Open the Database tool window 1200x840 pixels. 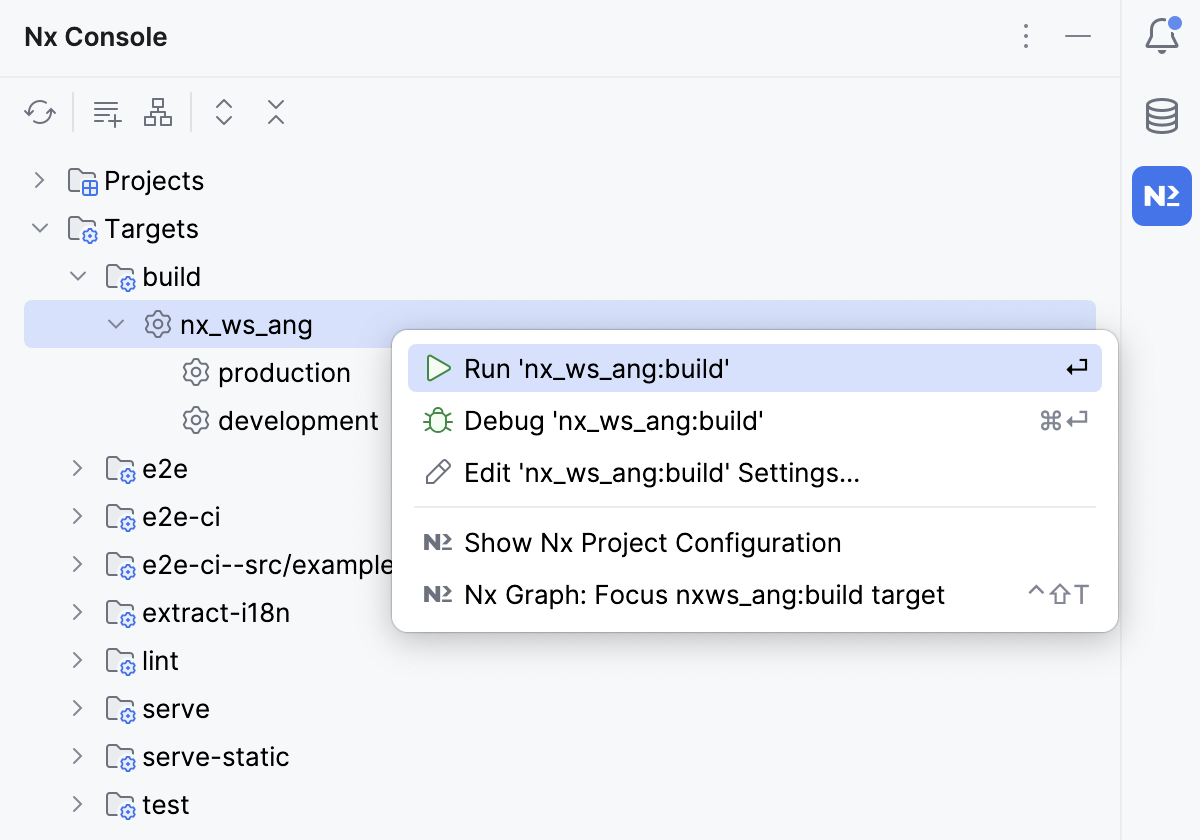click(1161, 115)
